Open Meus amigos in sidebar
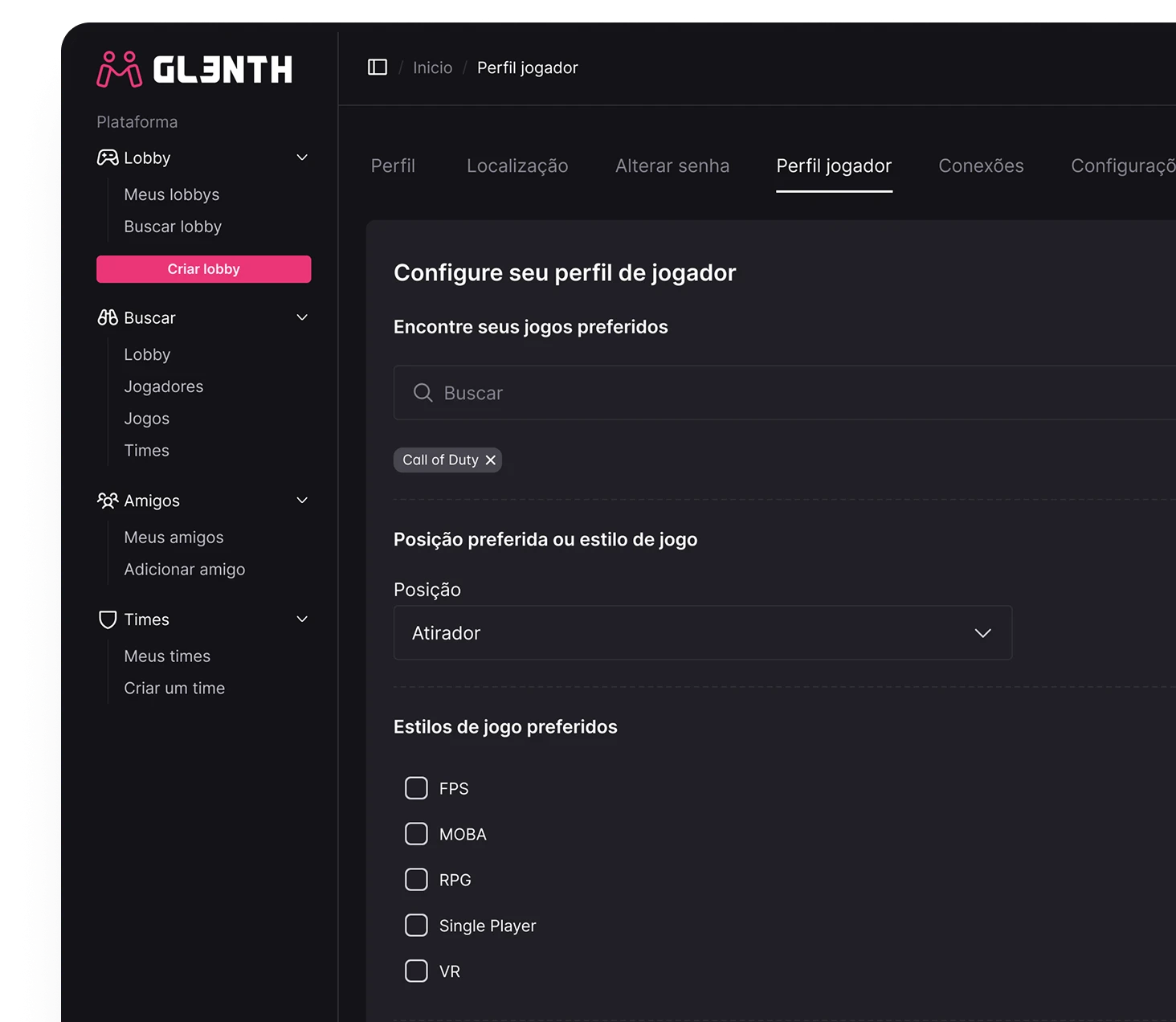Image resolution: width=1176 pixels, height=1022 pixels. tap(174, 538)
